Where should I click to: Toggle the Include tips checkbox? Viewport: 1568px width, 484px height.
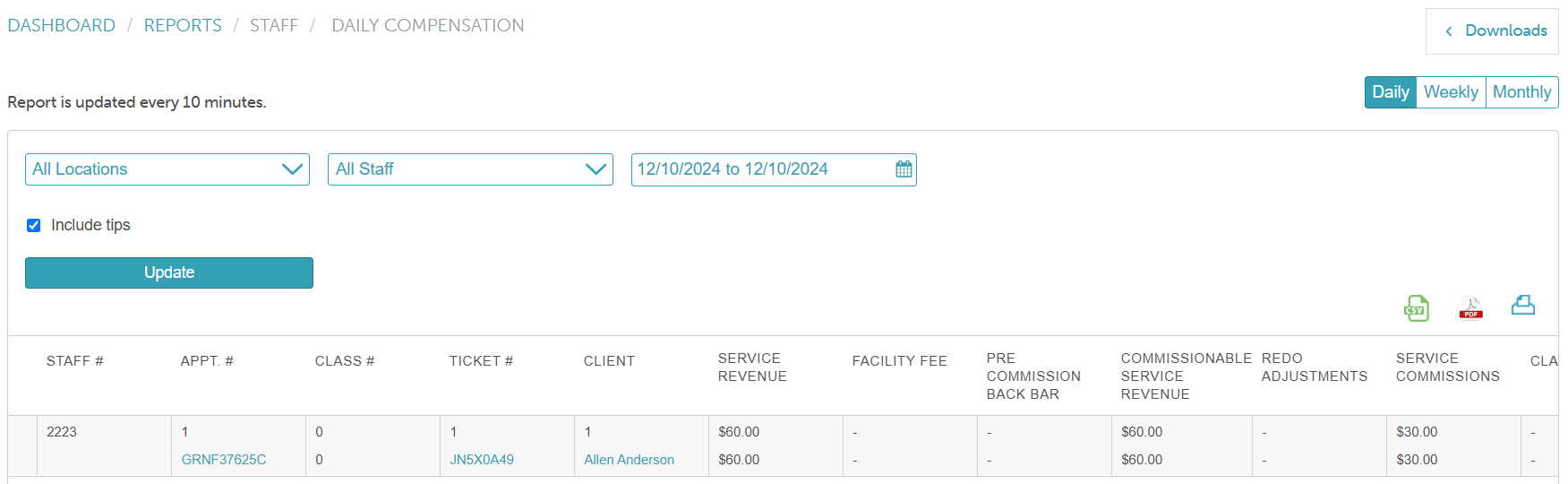coord(34,225)
